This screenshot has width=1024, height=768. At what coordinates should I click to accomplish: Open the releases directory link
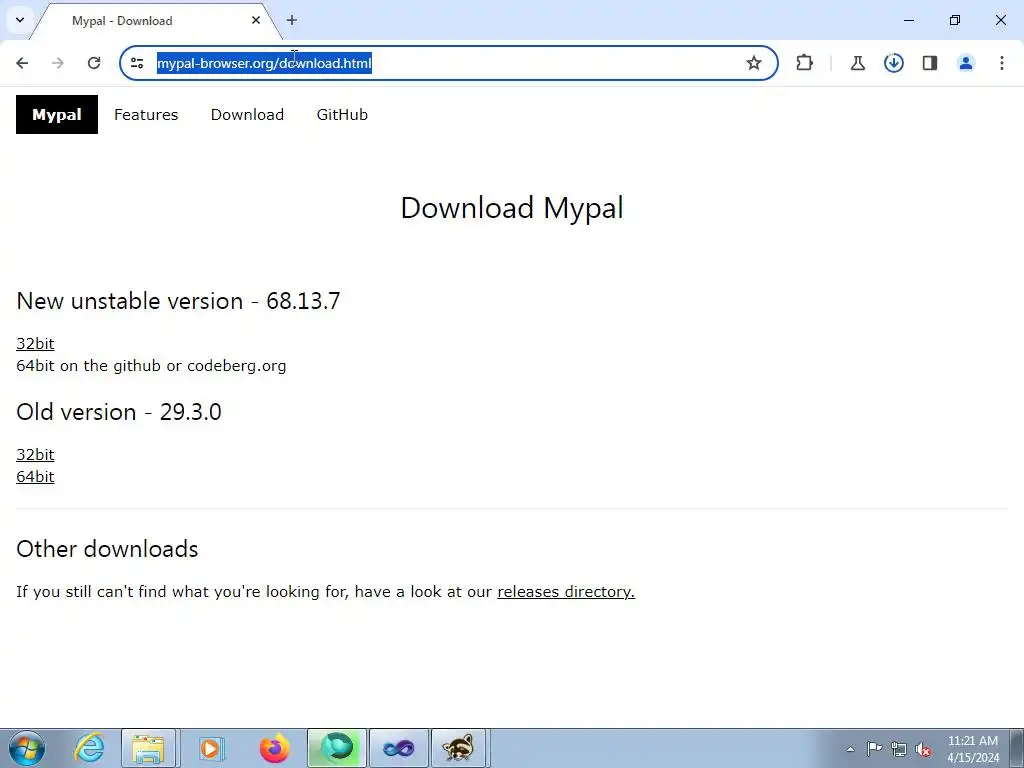tap(566, 592)
